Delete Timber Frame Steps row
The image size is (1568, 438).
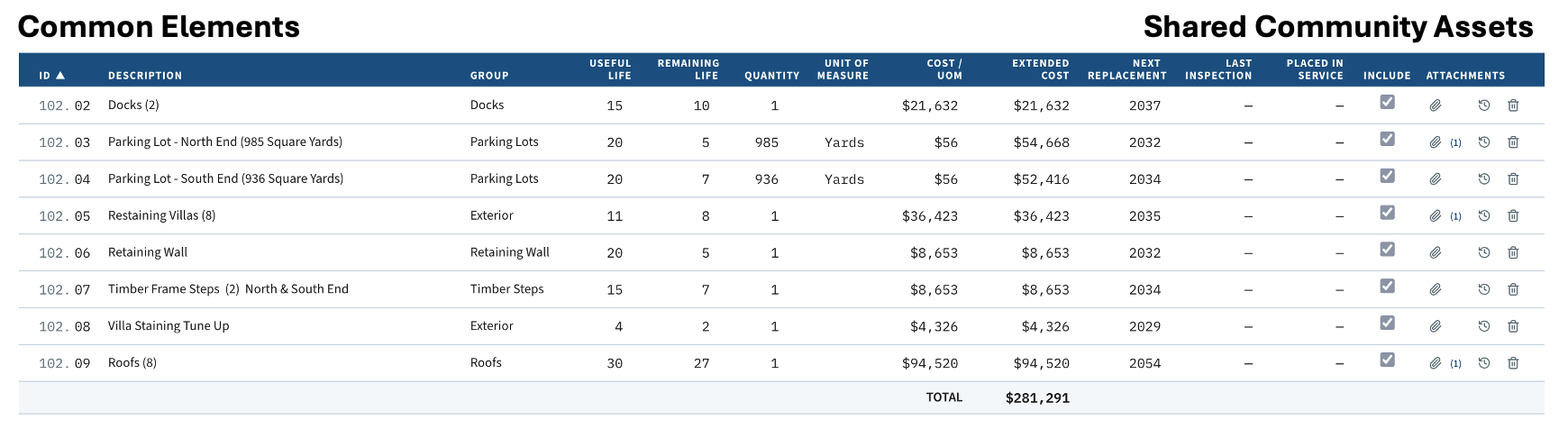[1513, 290]
